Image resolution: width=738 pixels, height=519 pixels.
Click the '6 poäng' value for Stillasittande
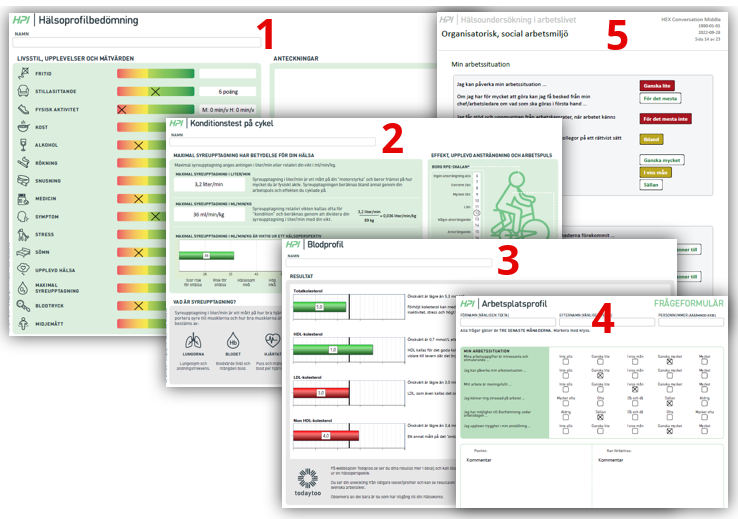click(228, 91)
